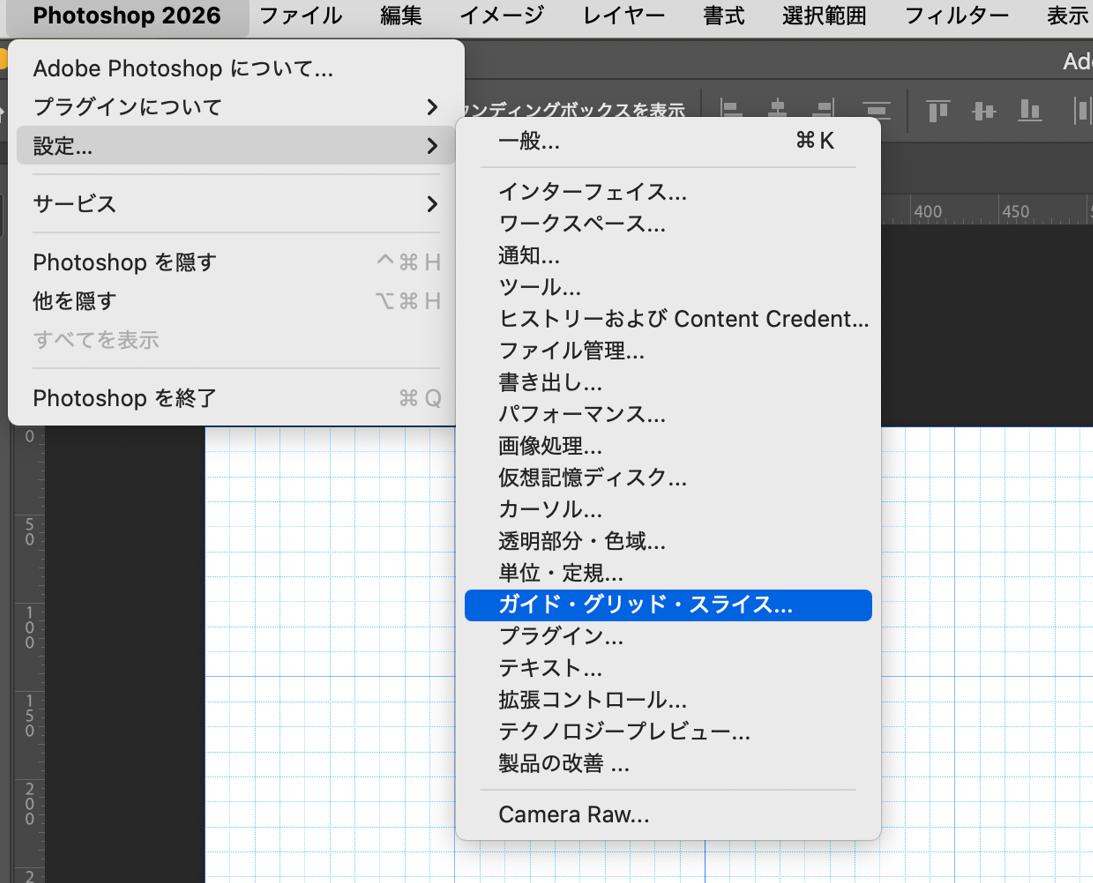Click the align bottom edges icon
The width and height of the screenshot is (1093, 883).
(1030, 110)
